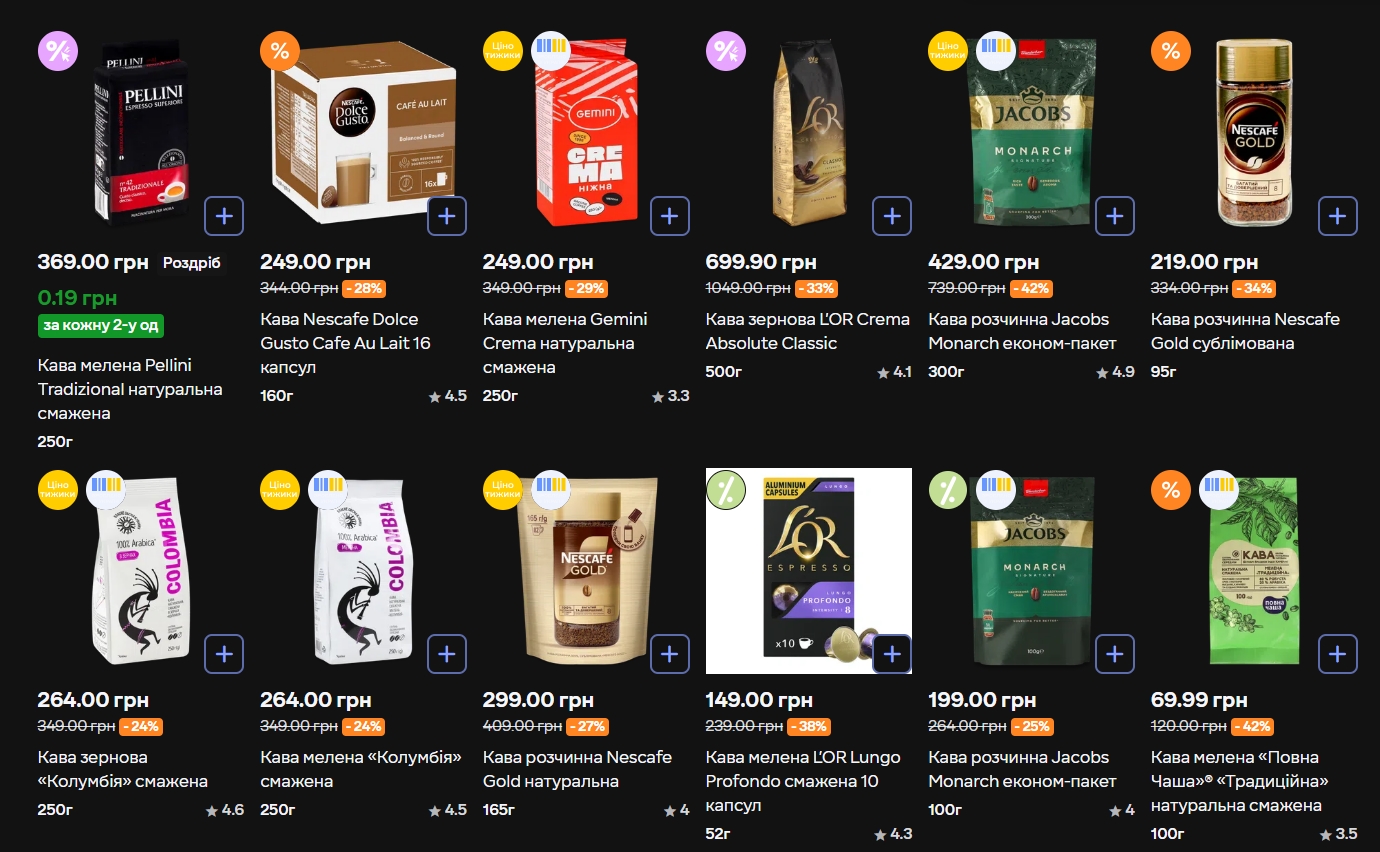Open Кава мелена Gemini Crema product link

coord(565,343)
